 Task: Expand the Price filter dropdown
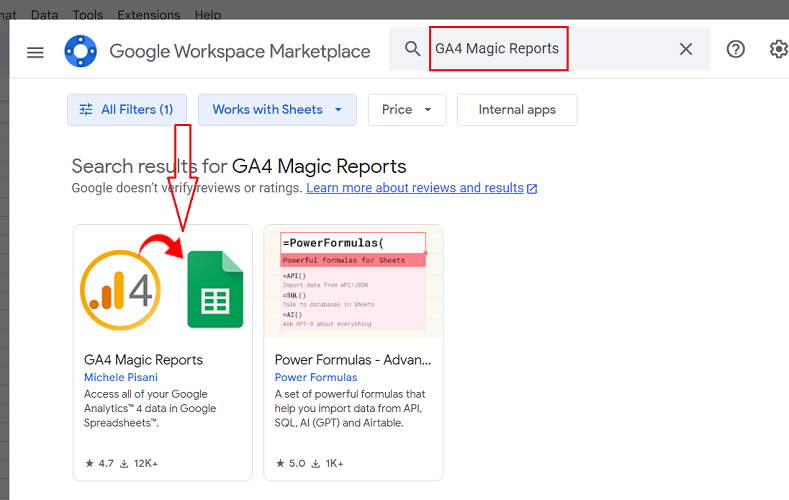click(x=407, y=110)
